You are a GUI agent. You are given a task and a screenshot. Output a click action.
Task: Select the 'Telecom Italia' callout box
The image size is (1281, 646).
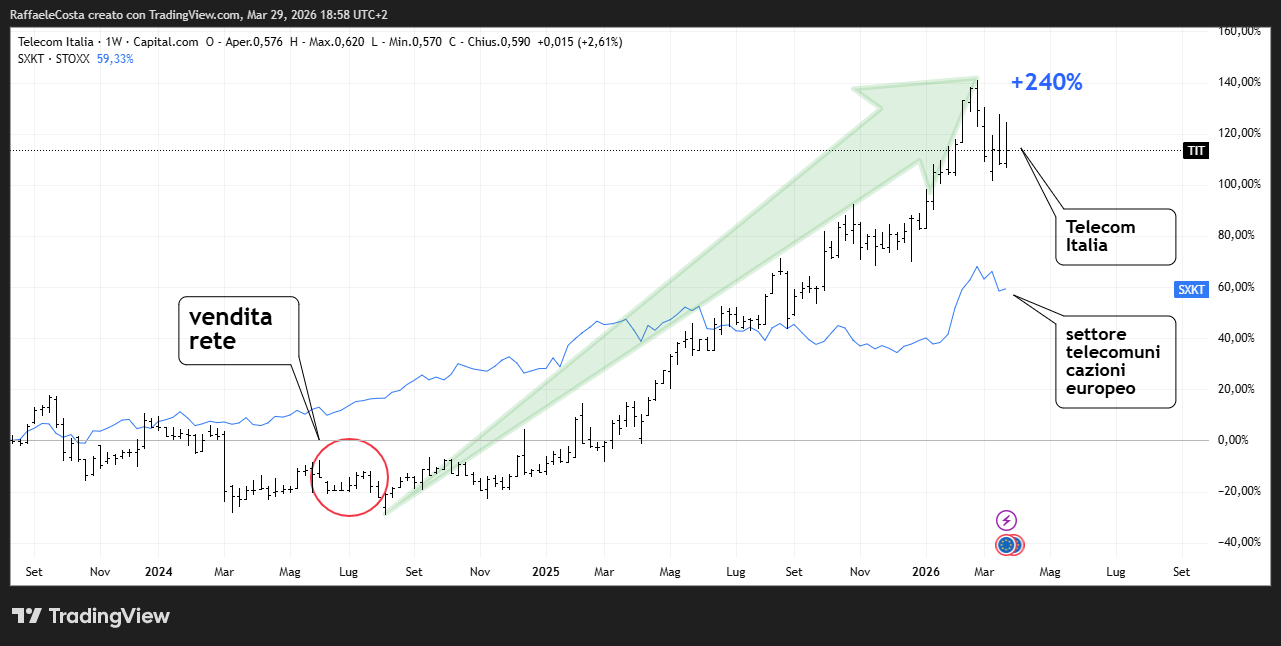point(1114,237)
